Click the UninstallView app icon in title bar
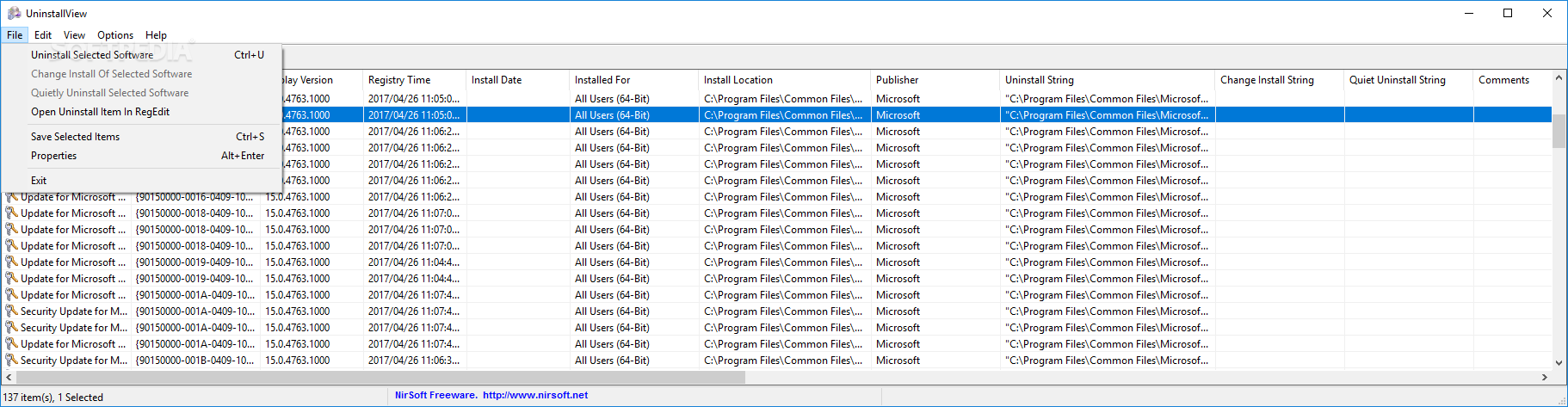Screen dimensions: 1568x407 tap(14, 13)
